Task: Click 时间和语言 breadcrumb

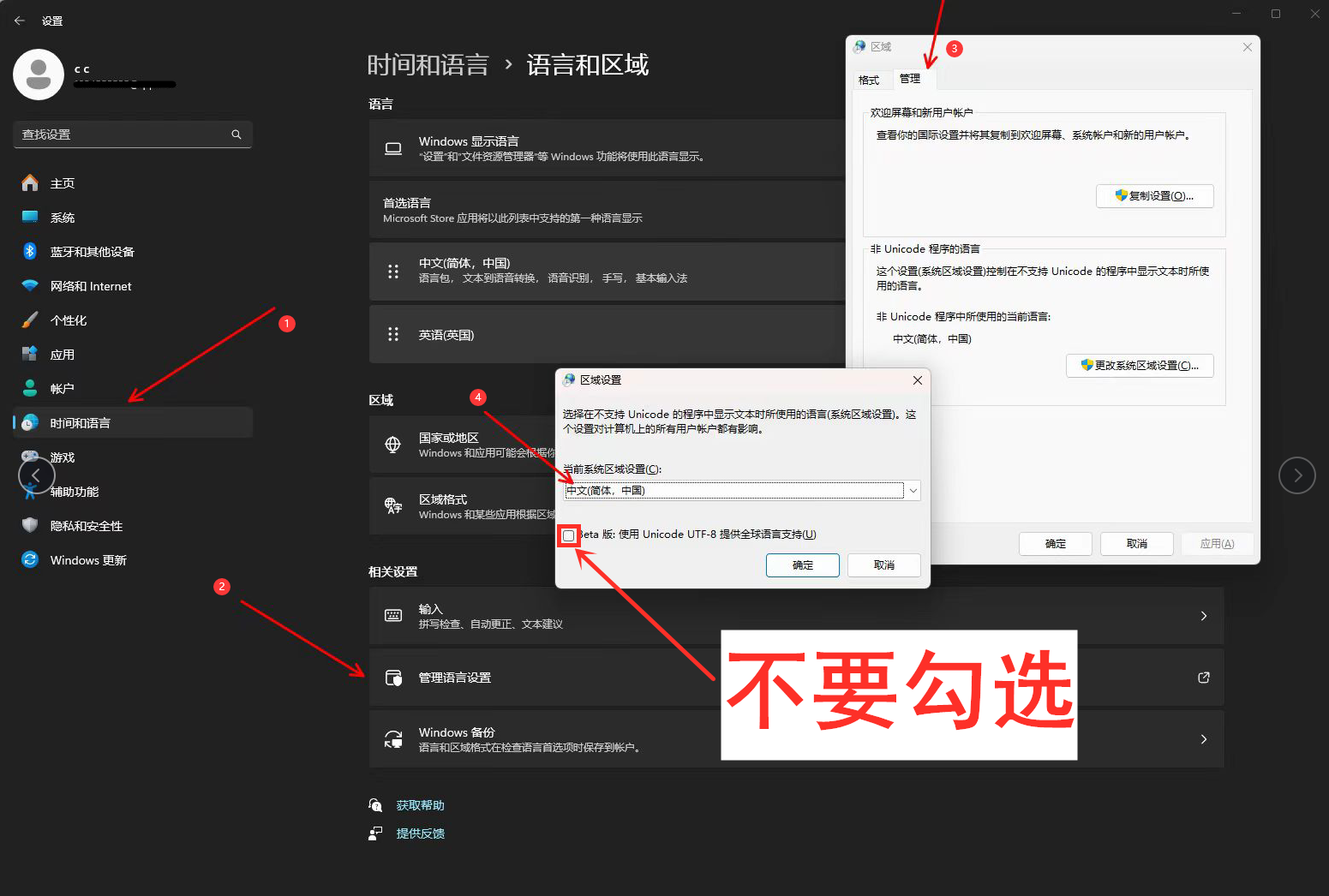Action: 428,65
